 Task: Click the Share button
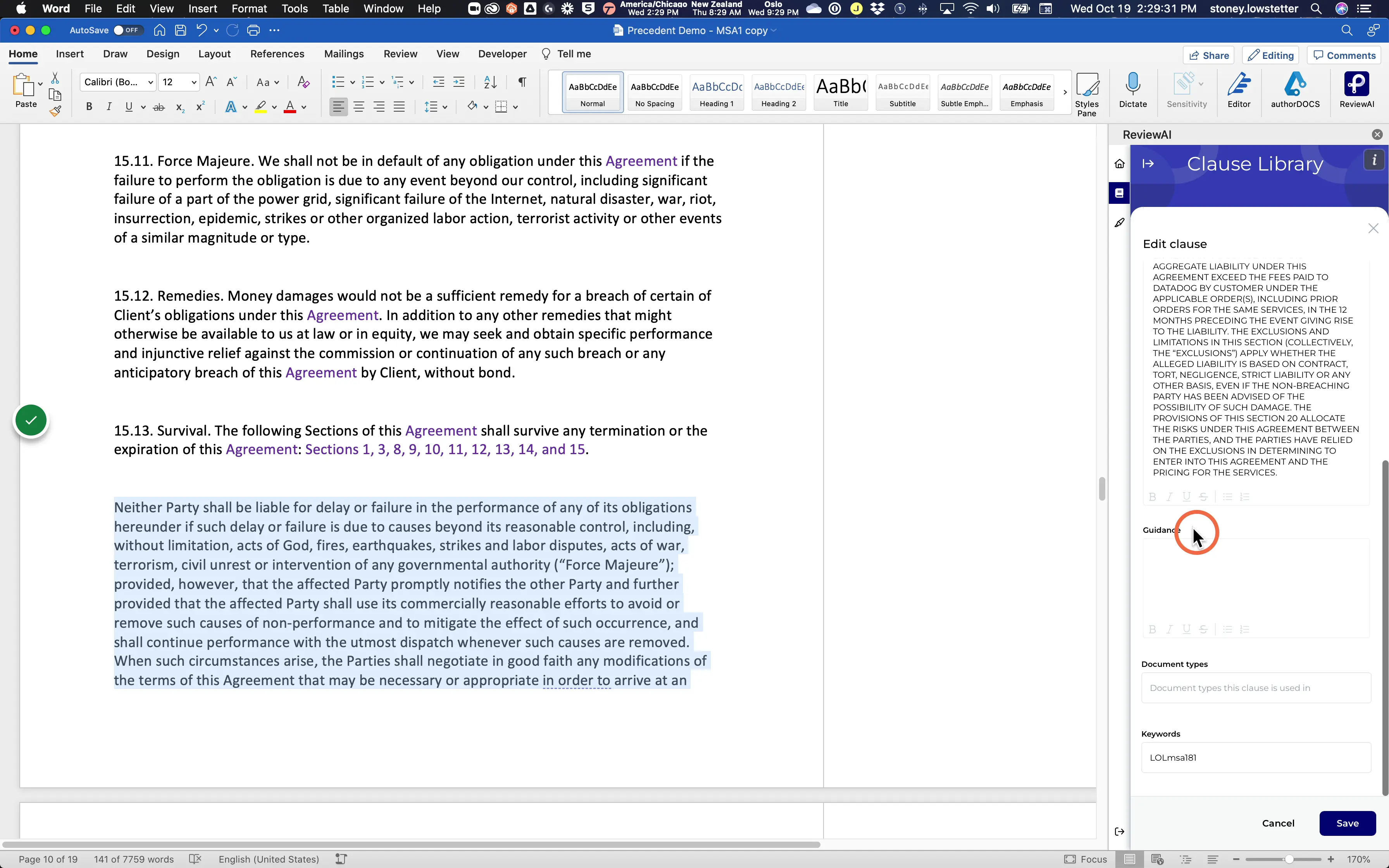(x=1209, y=55)
